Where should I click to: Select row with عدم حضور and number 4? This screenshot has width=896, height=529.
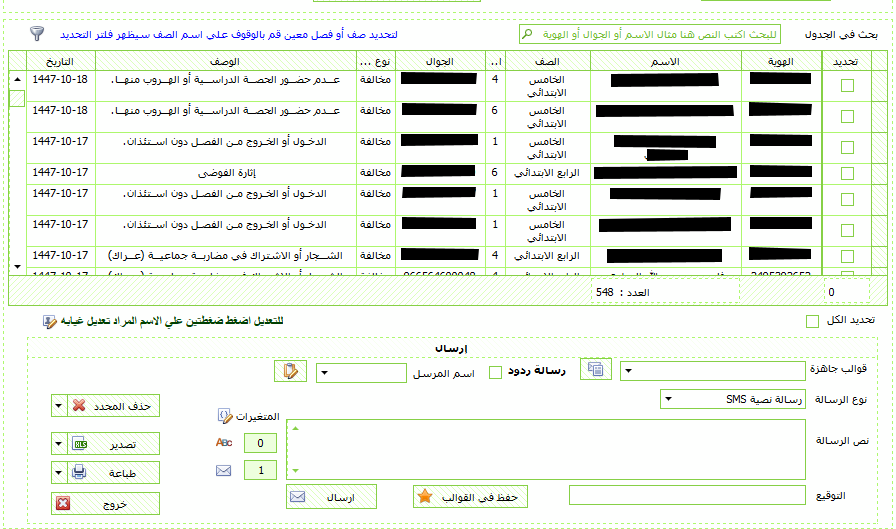[847, 85]
